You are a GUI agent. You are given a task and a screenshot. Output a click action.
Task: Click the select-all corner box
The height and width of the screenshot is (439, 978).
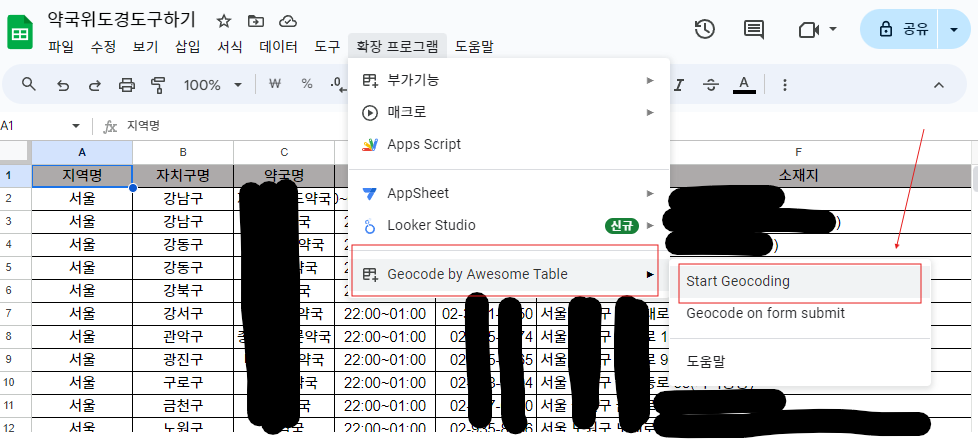pos(15,152)
